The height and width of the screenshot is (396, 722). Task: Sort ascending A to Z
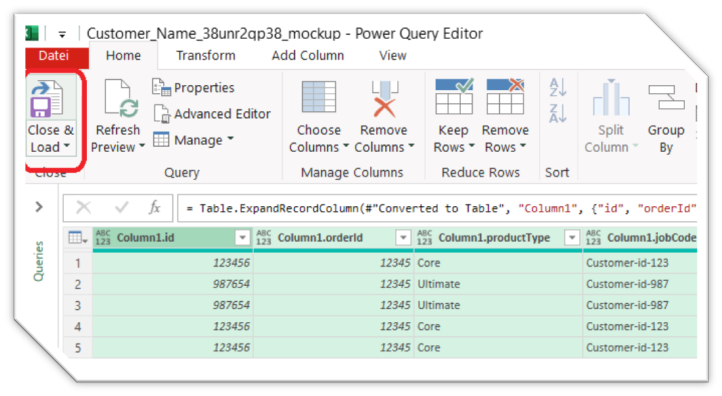[558, 87]
